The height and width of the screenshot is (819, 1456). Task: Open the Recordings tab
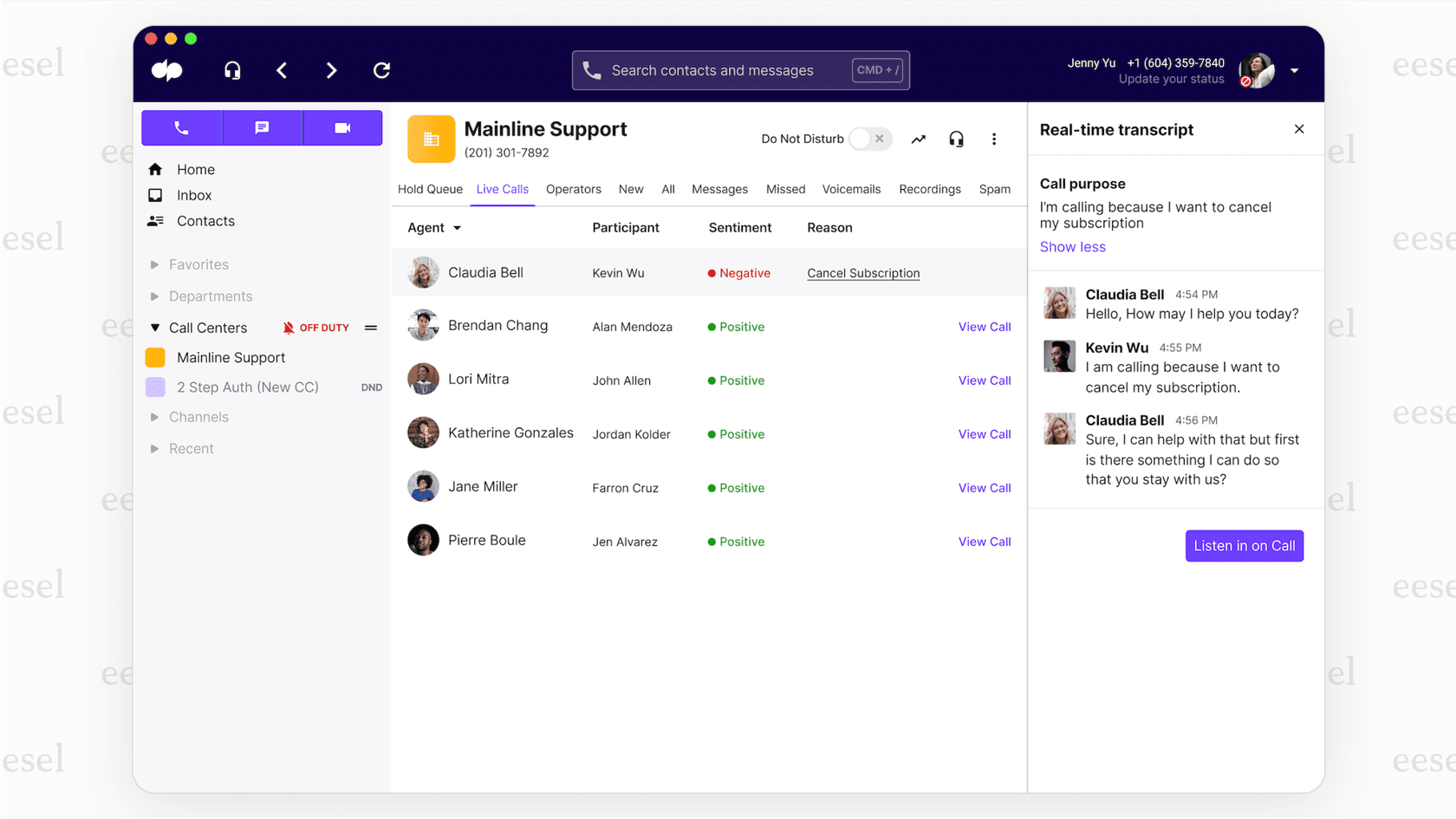pyautogui.click(x=930, y=189)
